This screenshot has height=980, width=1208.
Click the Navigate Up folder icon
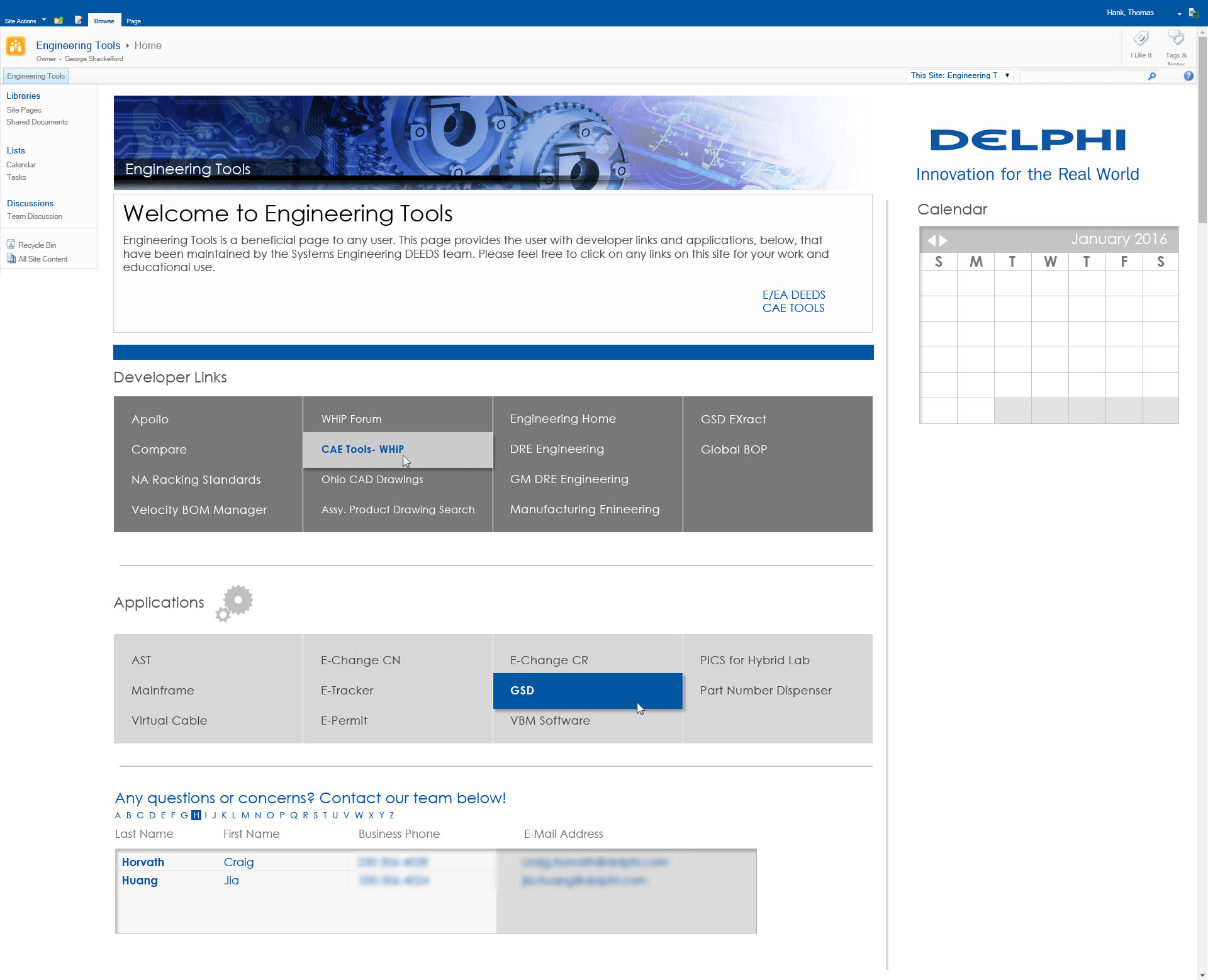coord(59,20)
